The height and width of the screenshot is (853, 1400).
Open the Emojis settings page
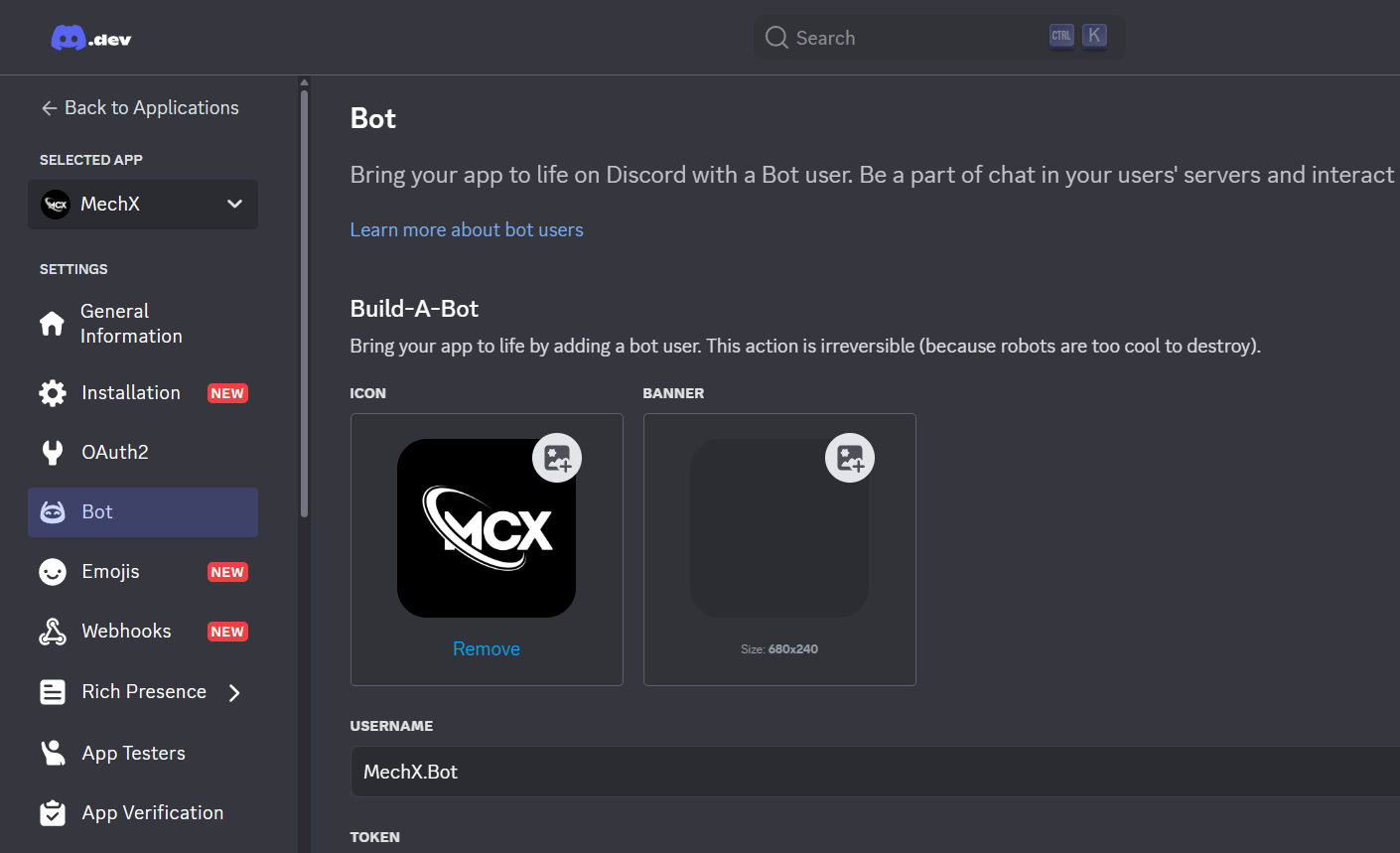110,572
